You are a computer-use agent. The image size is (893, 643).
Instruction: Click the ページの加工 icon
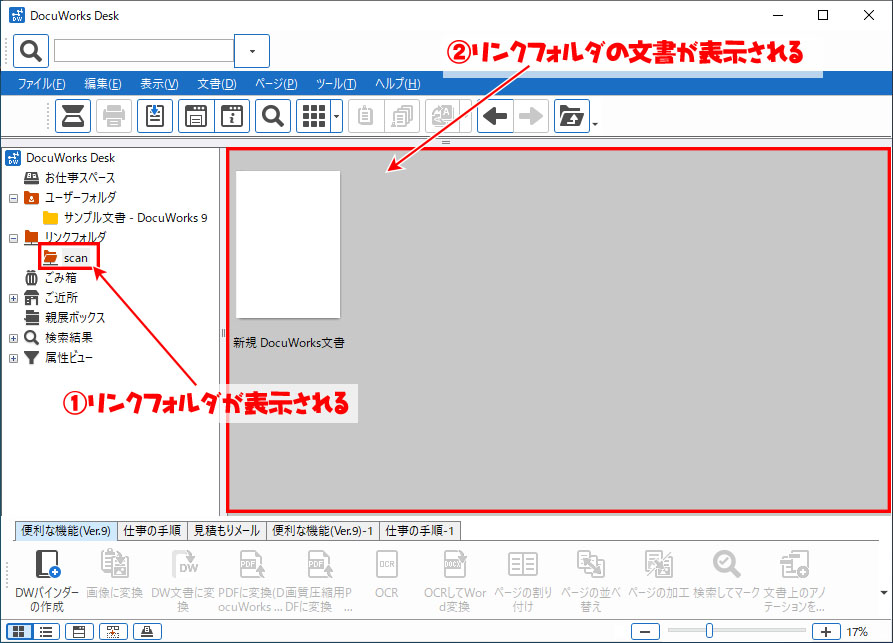658,564
